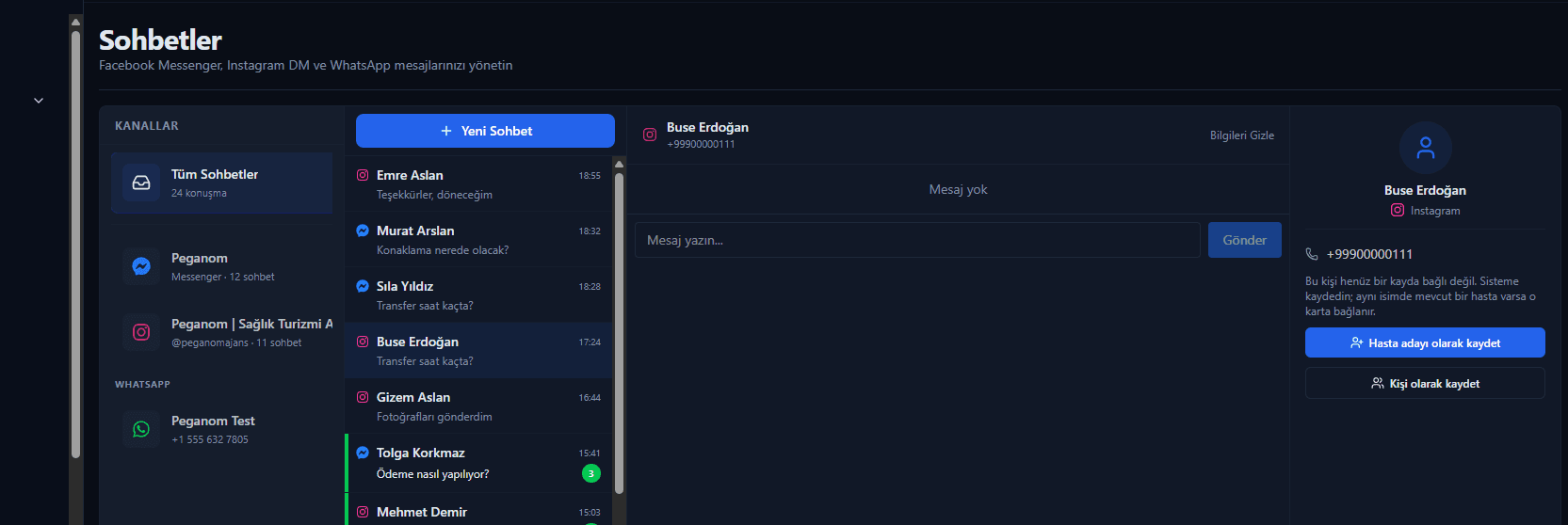Click the left page scrollbar
The image size is (1568, 525).
click(75, 245)
